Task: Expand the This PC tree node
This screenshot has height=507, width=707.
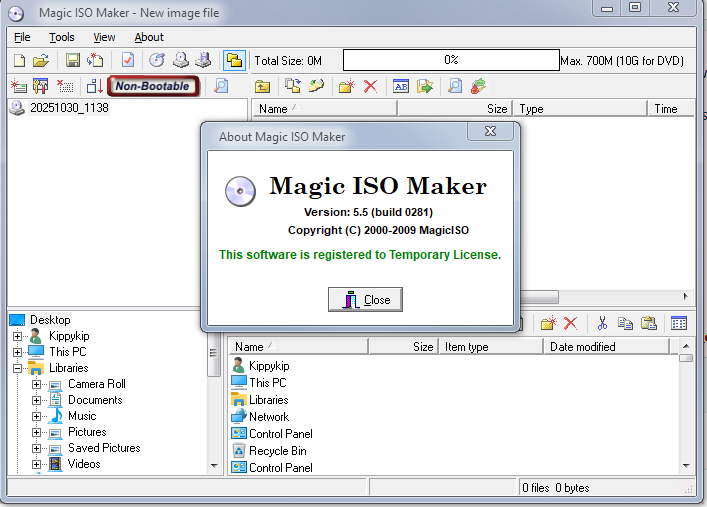Action: tap(17, 352)
